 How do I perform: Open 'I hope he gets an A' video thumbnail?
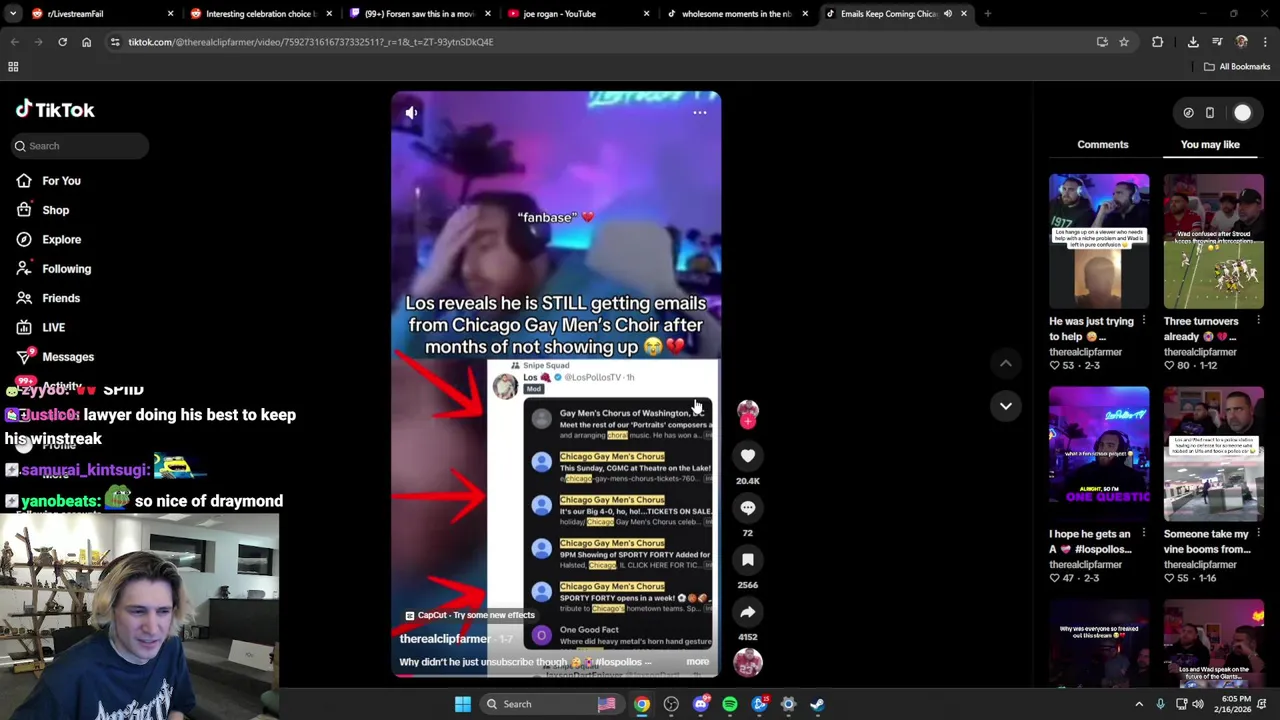[x=1099, y=454]
